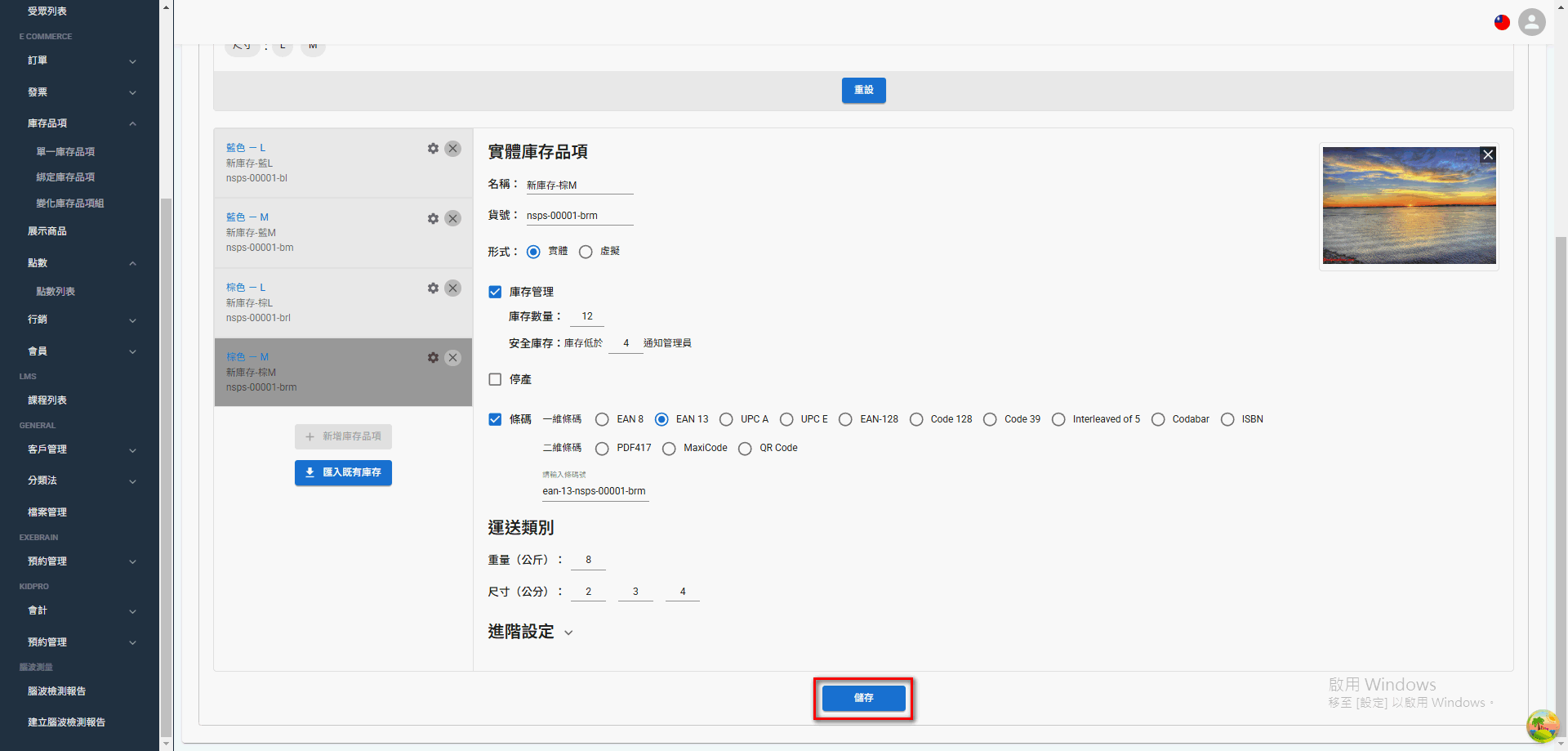Choose Code 128 barcode type
Screen dimensions: 1568x751
click(916, 419)
